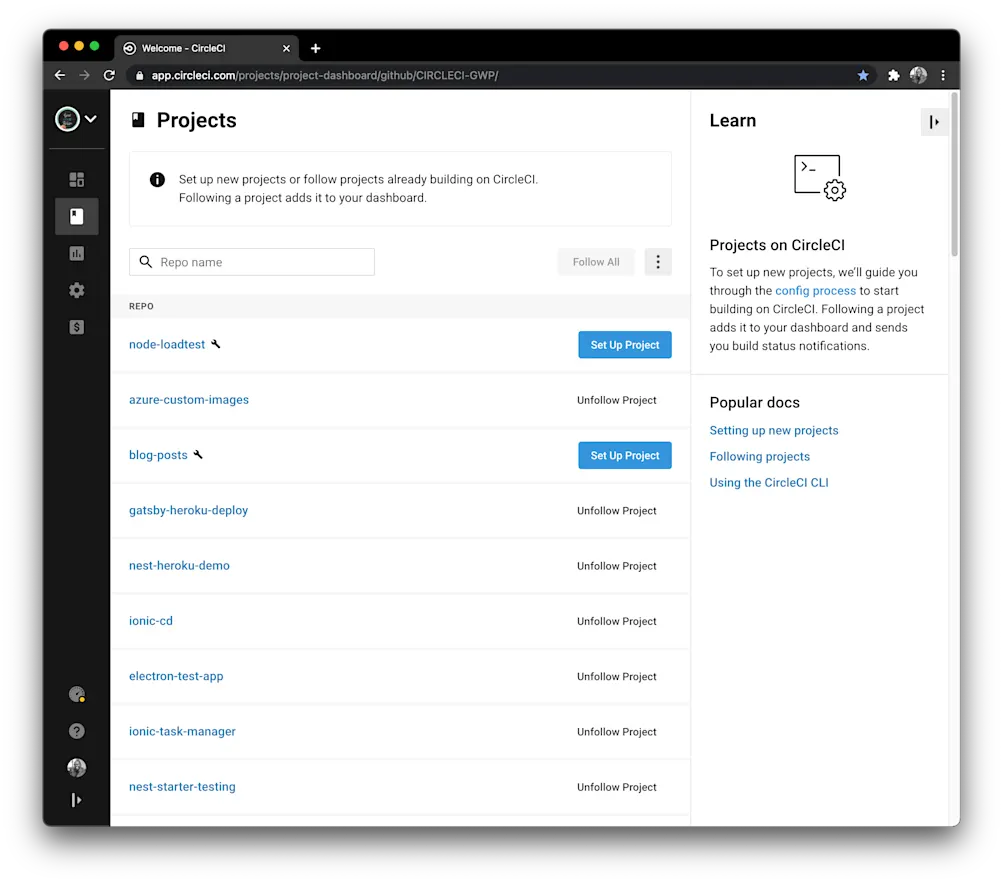The image size is (1003, 883).
Task: Follow the Setting up new projects doc link
Action: (774, 430)
